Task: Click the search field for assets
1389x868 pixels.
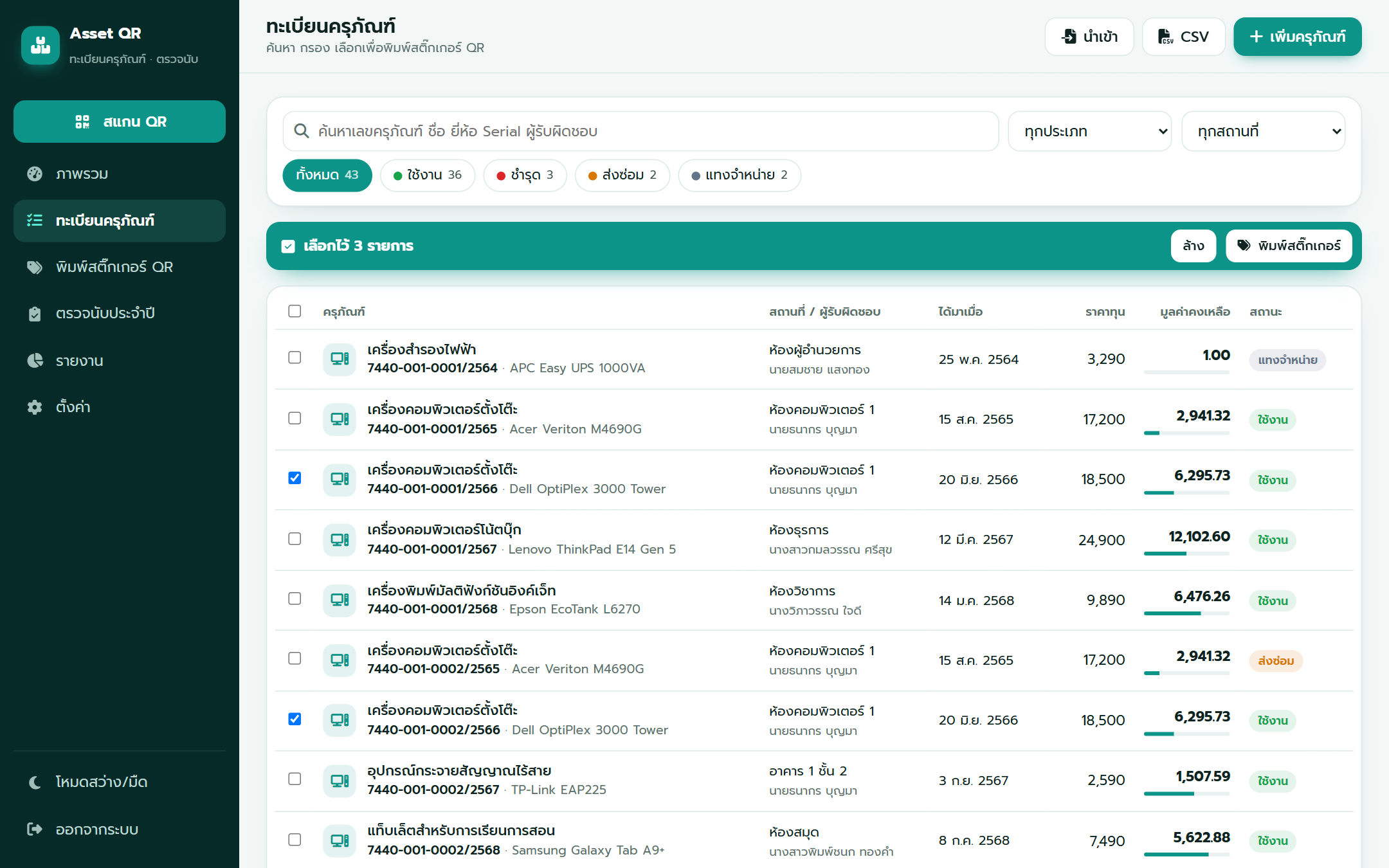Action: tap(640, 131)
